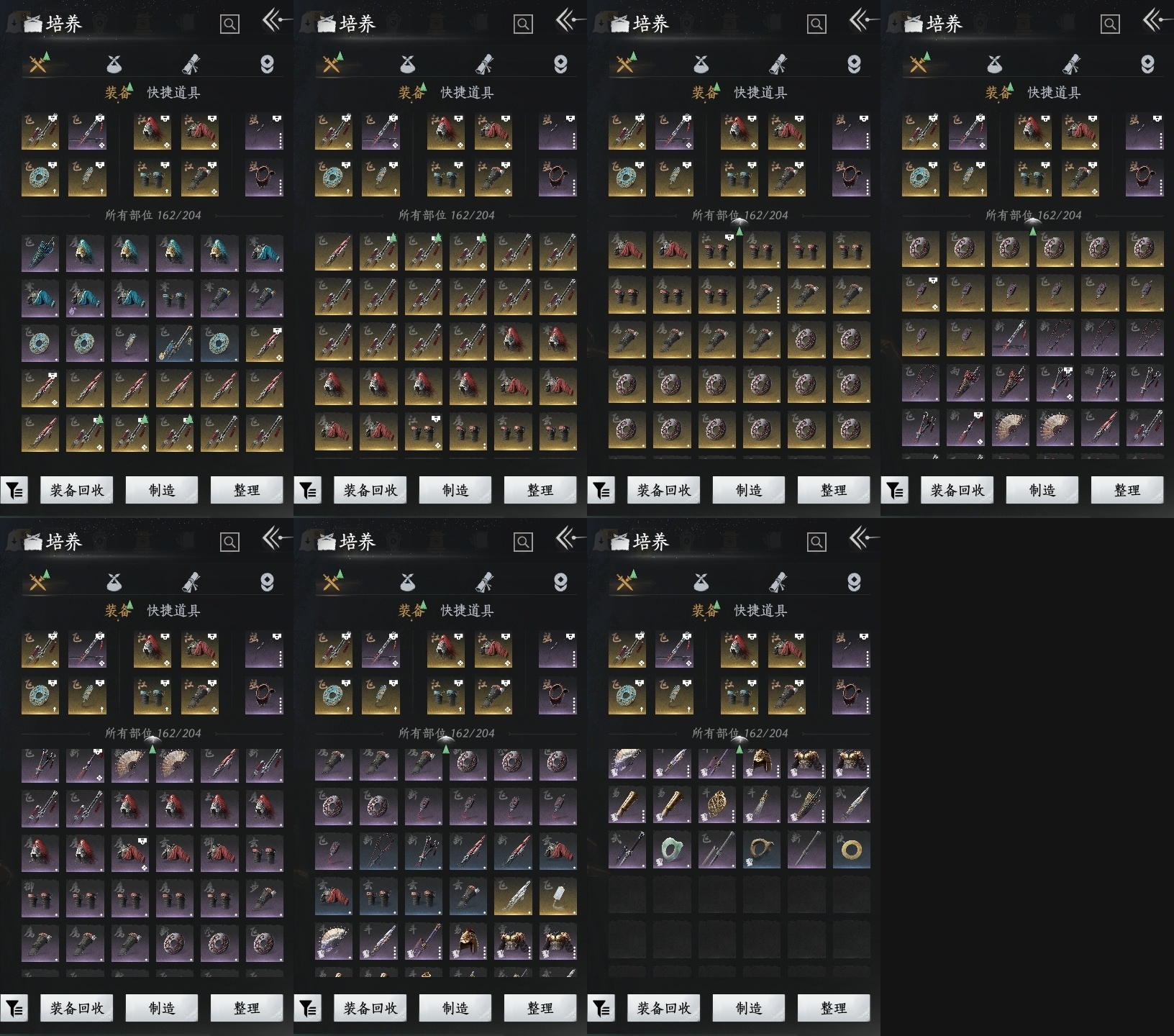Click 所有部位 162/204 in the second top-row panel
This screenshot has height=1036, width=1174.
(x=447, y=215)
